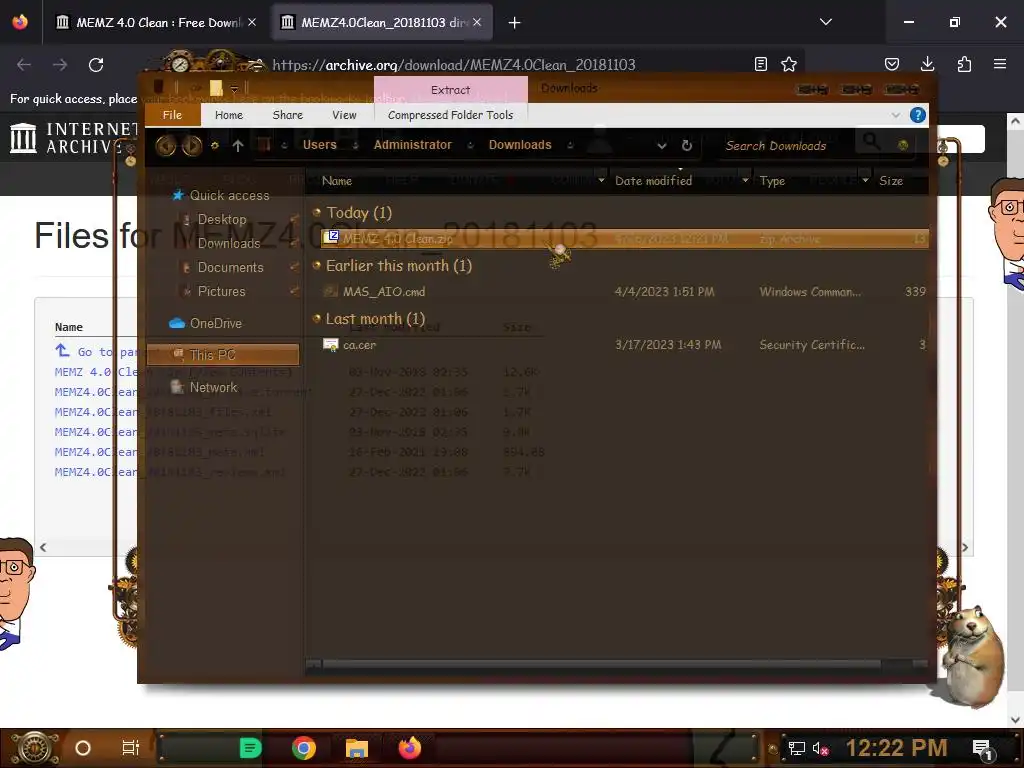Refresh the Downloads folder in Explorer
This screenshot has width=1024, height=768.
(686, 146)
